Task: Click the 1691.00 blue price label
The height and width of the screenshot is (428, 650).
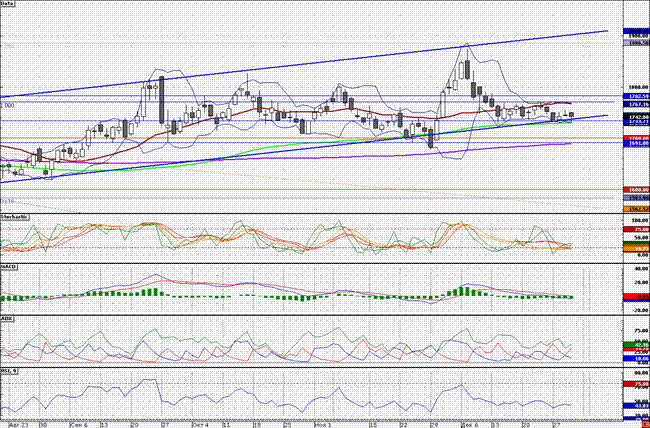Action: pyautogui.click(x=636, y=143)
